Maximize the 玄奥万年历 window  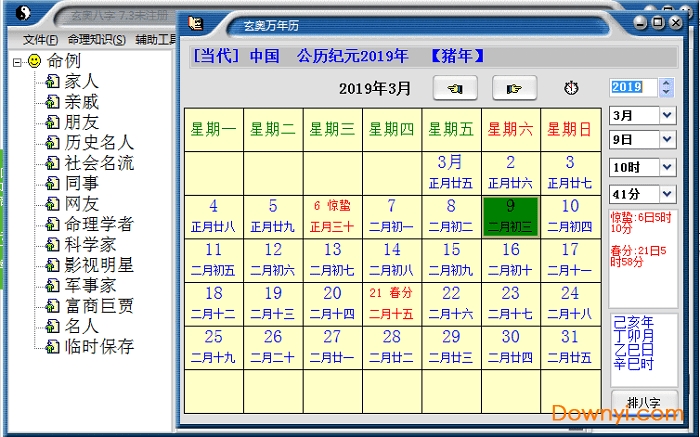658,22
